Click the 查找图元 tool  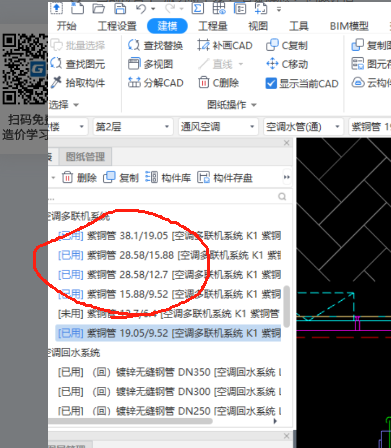pyautogui.click(x=78, y=64)
